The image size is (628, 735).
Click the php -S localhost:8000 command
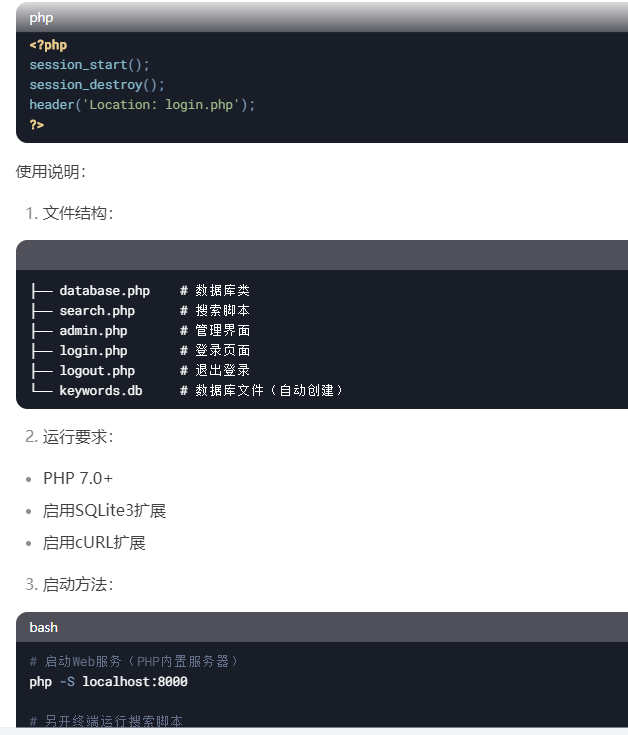point(108,682)
